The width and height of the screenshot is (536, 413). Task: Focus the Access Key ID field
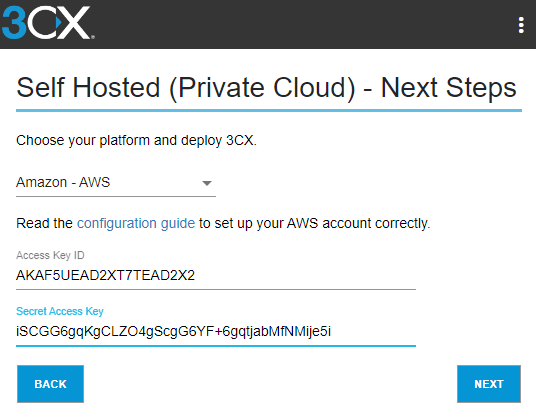[216, 275]
